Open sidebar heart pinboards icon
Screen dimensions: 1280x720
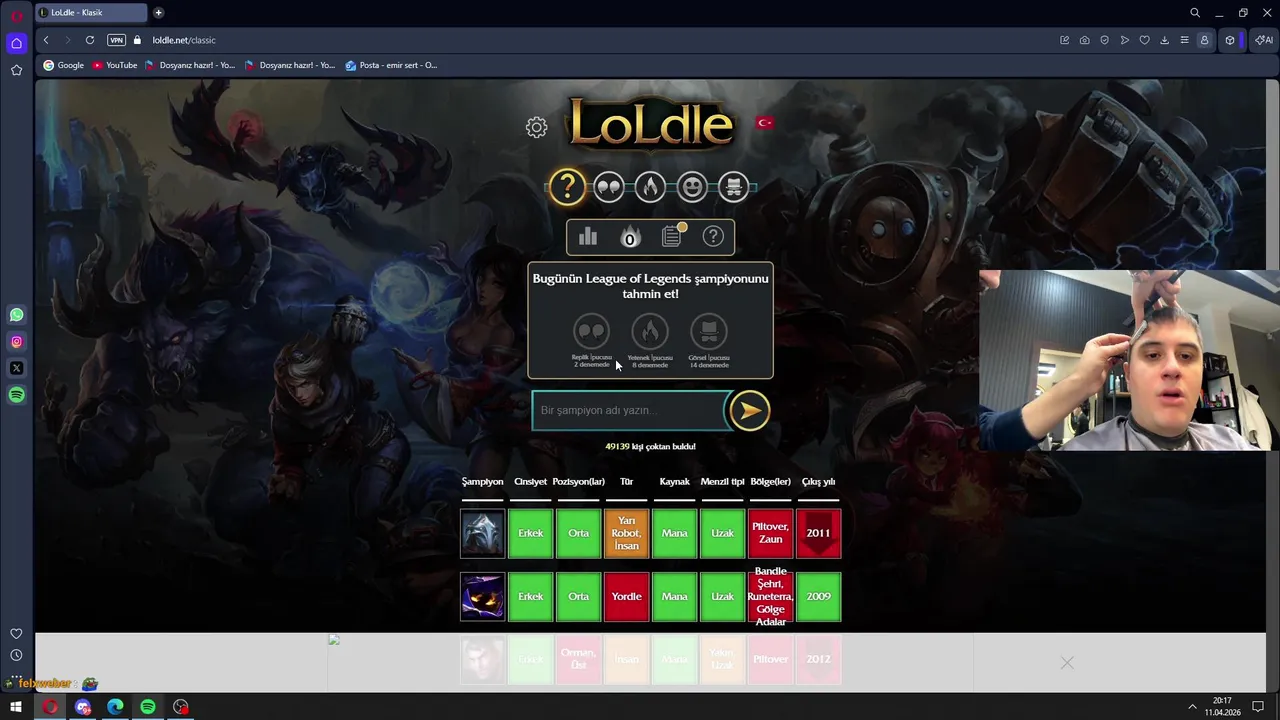click(16, 633)
